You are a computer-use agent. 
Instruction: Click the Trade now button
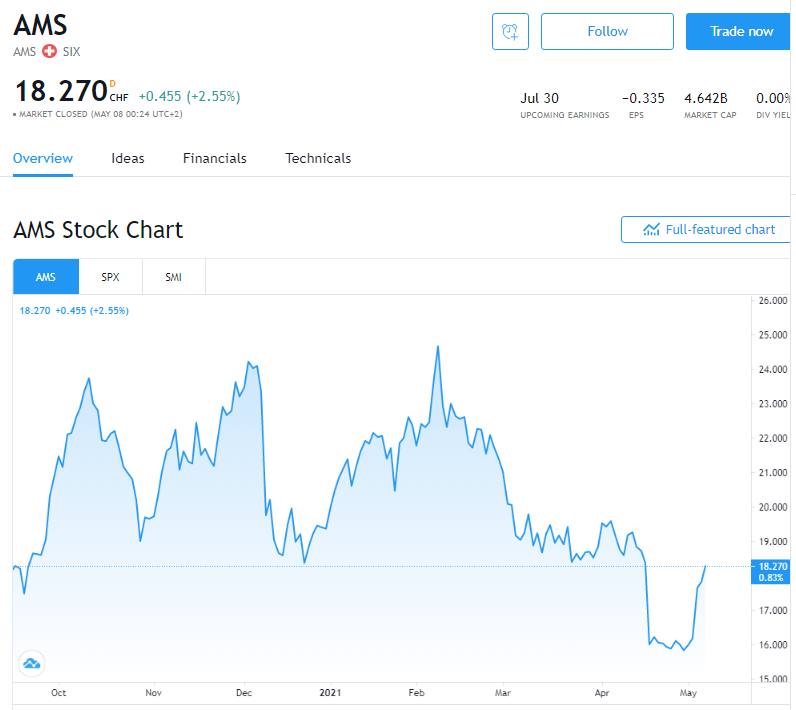point(740,31)
